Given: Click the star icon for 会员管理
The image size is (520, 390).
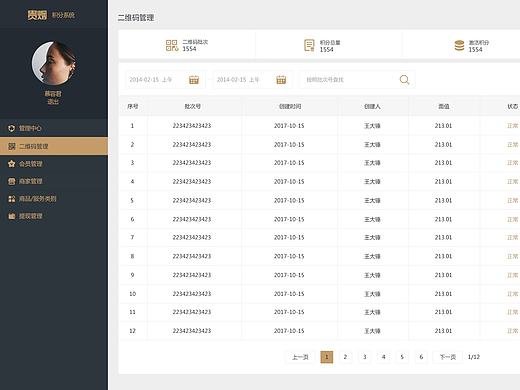Looking at the screenshot, I should coord(12,164).
